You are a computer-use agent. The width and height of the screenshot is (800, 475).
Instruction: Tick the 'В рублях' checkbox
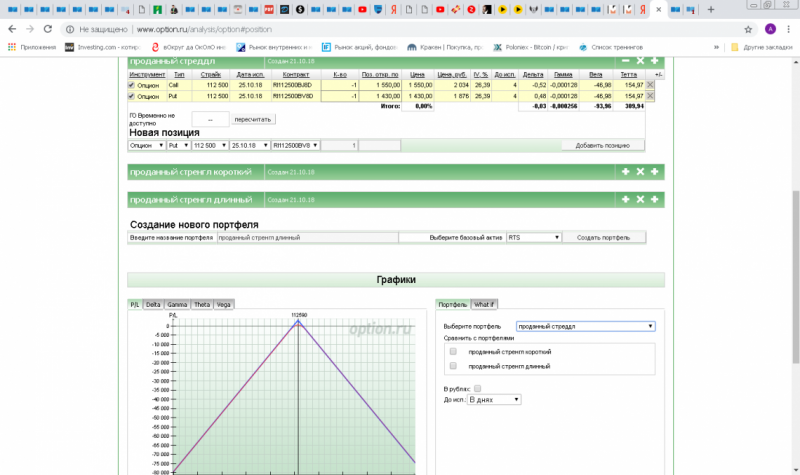pyautogui.click(x=478, y=388)
